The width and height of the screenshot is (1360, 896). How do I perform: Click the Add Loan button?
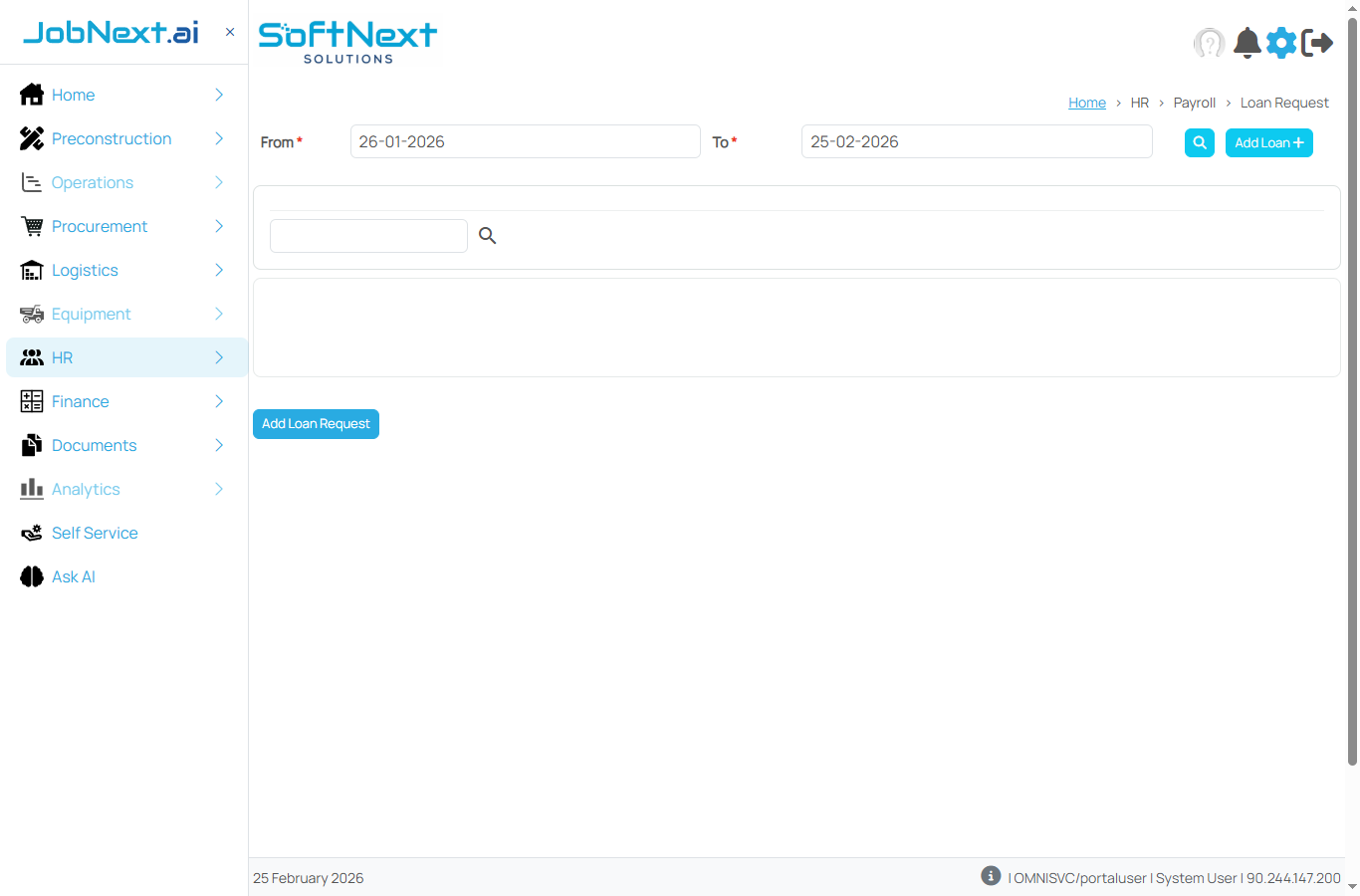tap(1268, 142)
